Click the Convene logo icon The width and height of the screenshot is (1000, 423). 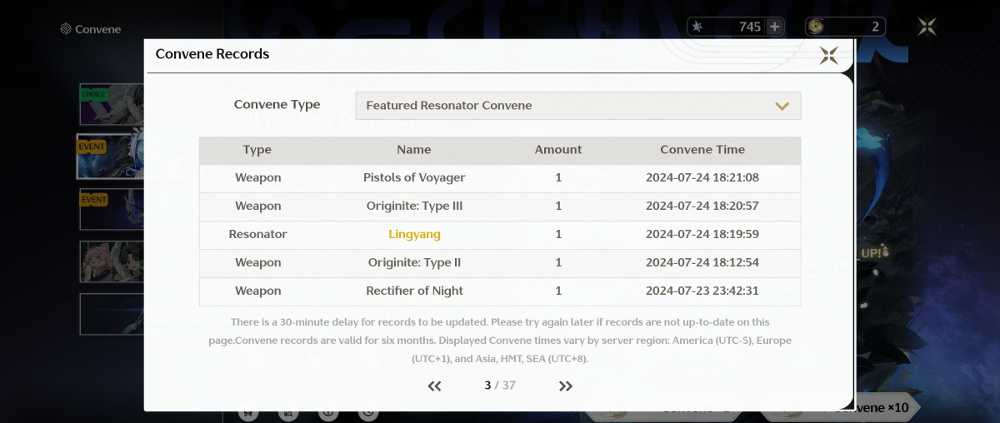tap(66, 29)
